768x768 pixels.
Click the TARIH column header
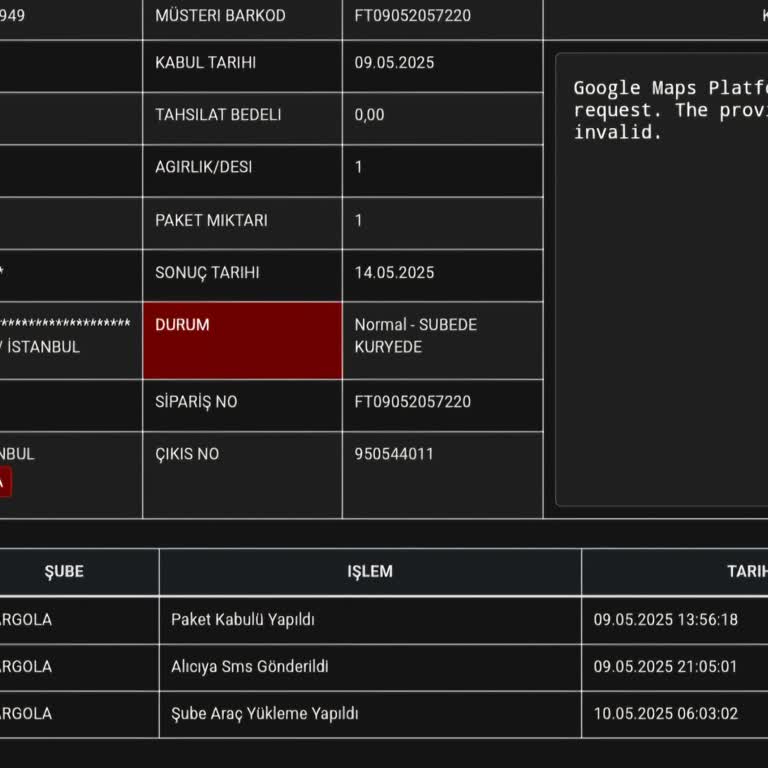coord(746,572)
